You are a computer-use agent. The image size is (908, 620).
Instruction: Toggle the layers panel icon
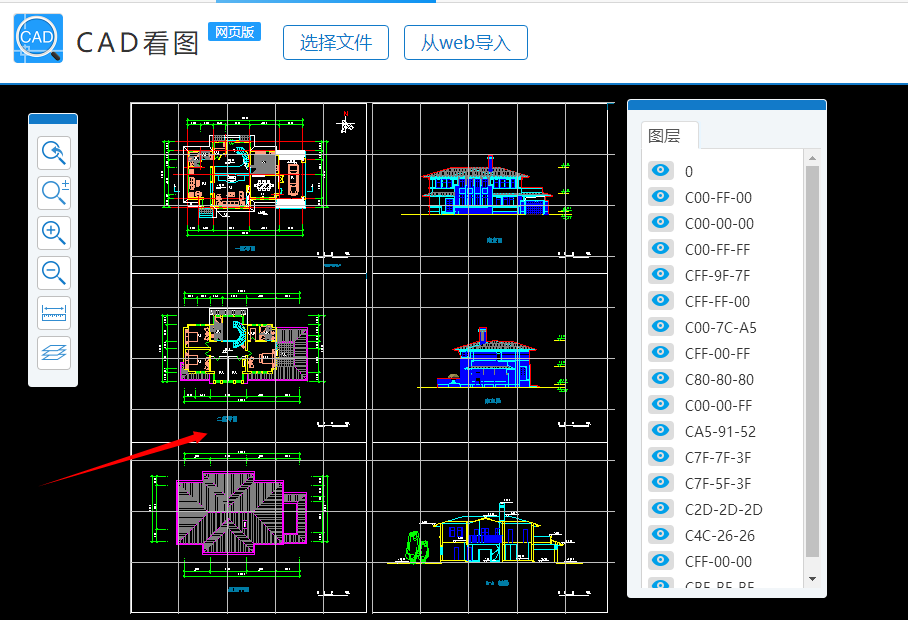pos(54,352)
